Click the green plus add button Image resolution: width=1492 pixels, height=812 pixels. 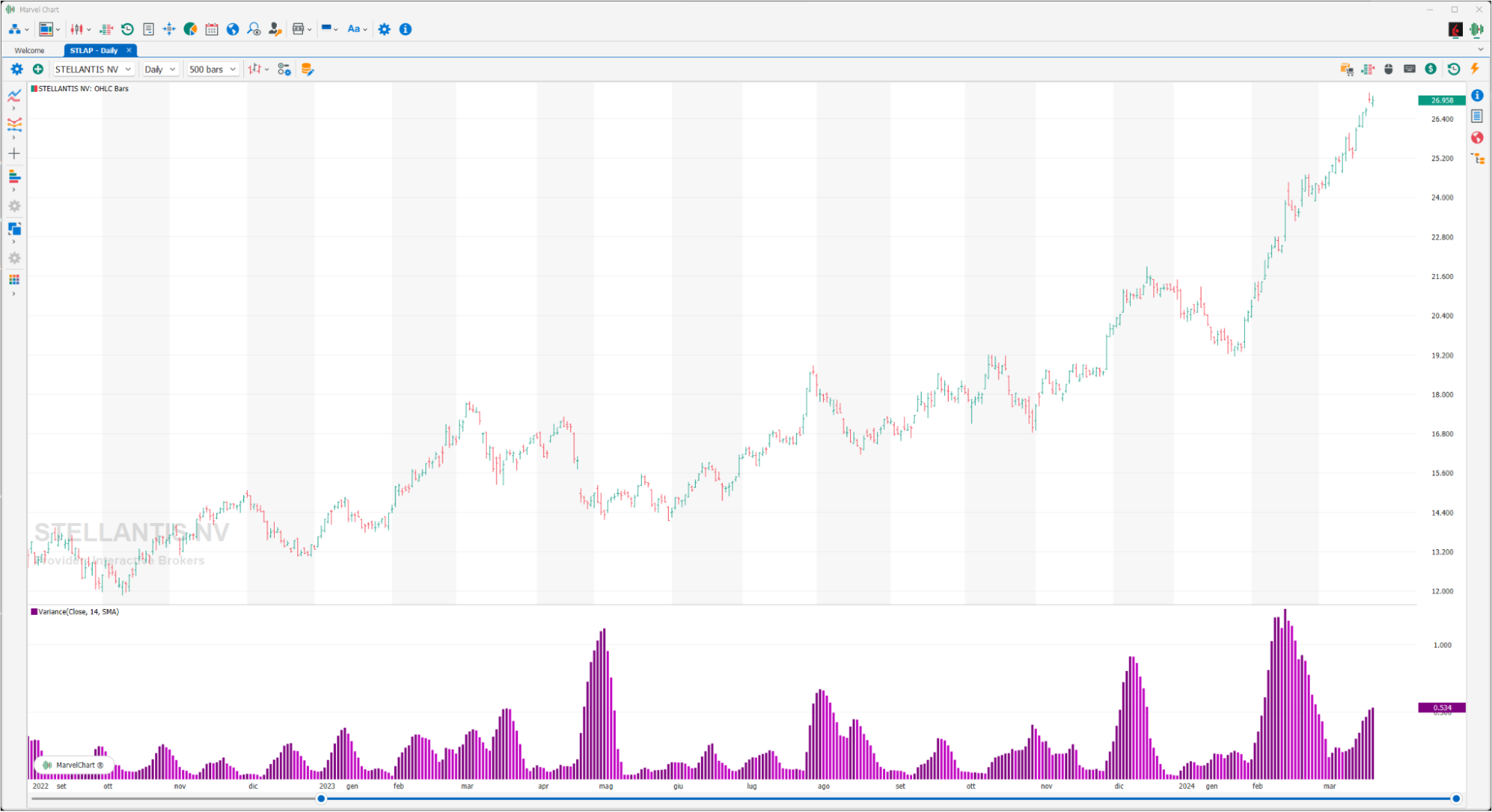38,69
